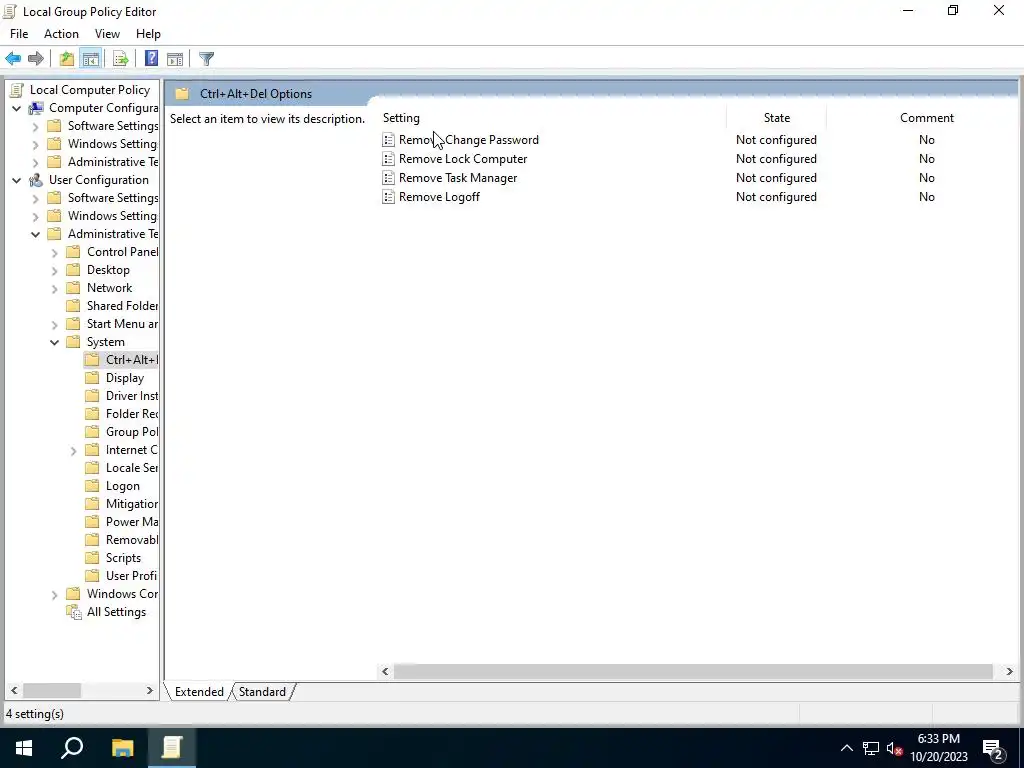Expand the Network folder node
The height and width of the screenshot is (768, 1024).
[x=55, y=289]
